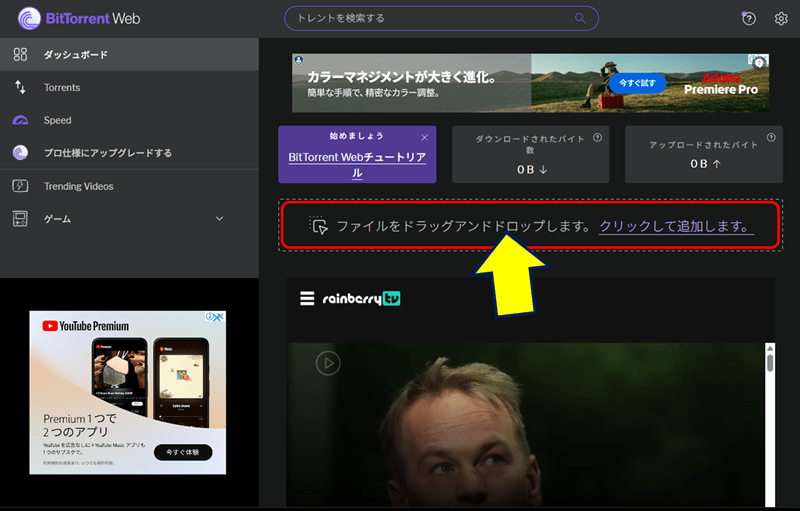Click the Premium 1つで 2つのアプリ text
The height and width of the screenshot is (511, 800).
pos(80,425)
